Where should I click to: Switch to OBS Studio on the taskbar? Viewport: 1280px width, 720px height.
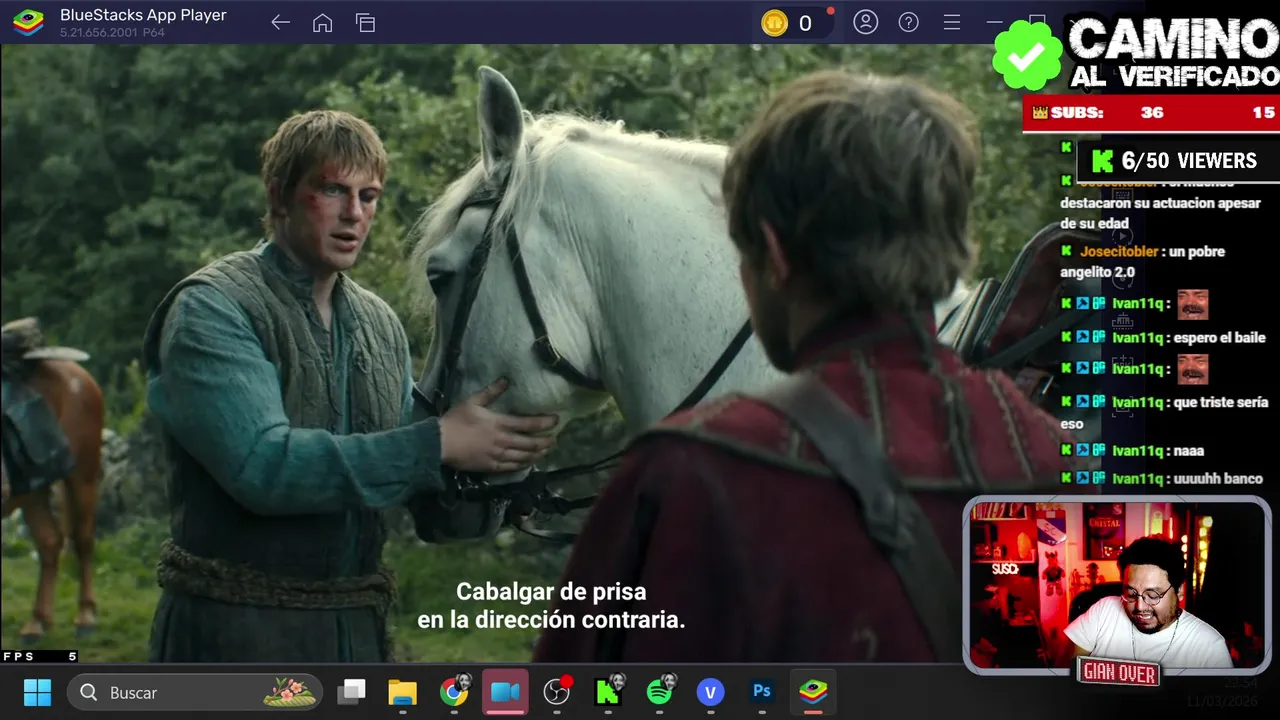(557, 691)
